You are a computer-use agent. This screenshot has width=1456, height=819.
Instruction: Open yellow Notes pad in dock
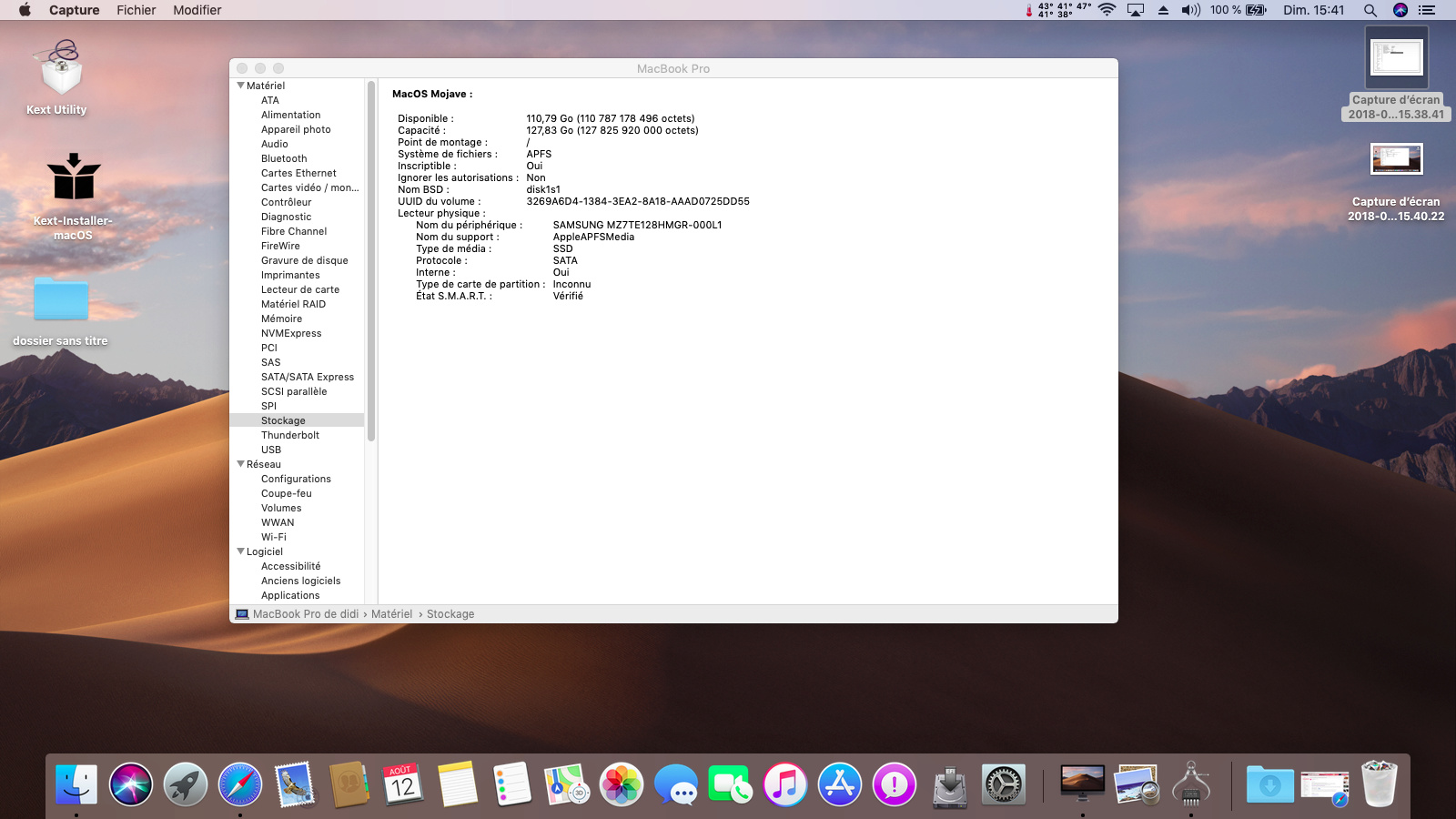click(458, 784)
